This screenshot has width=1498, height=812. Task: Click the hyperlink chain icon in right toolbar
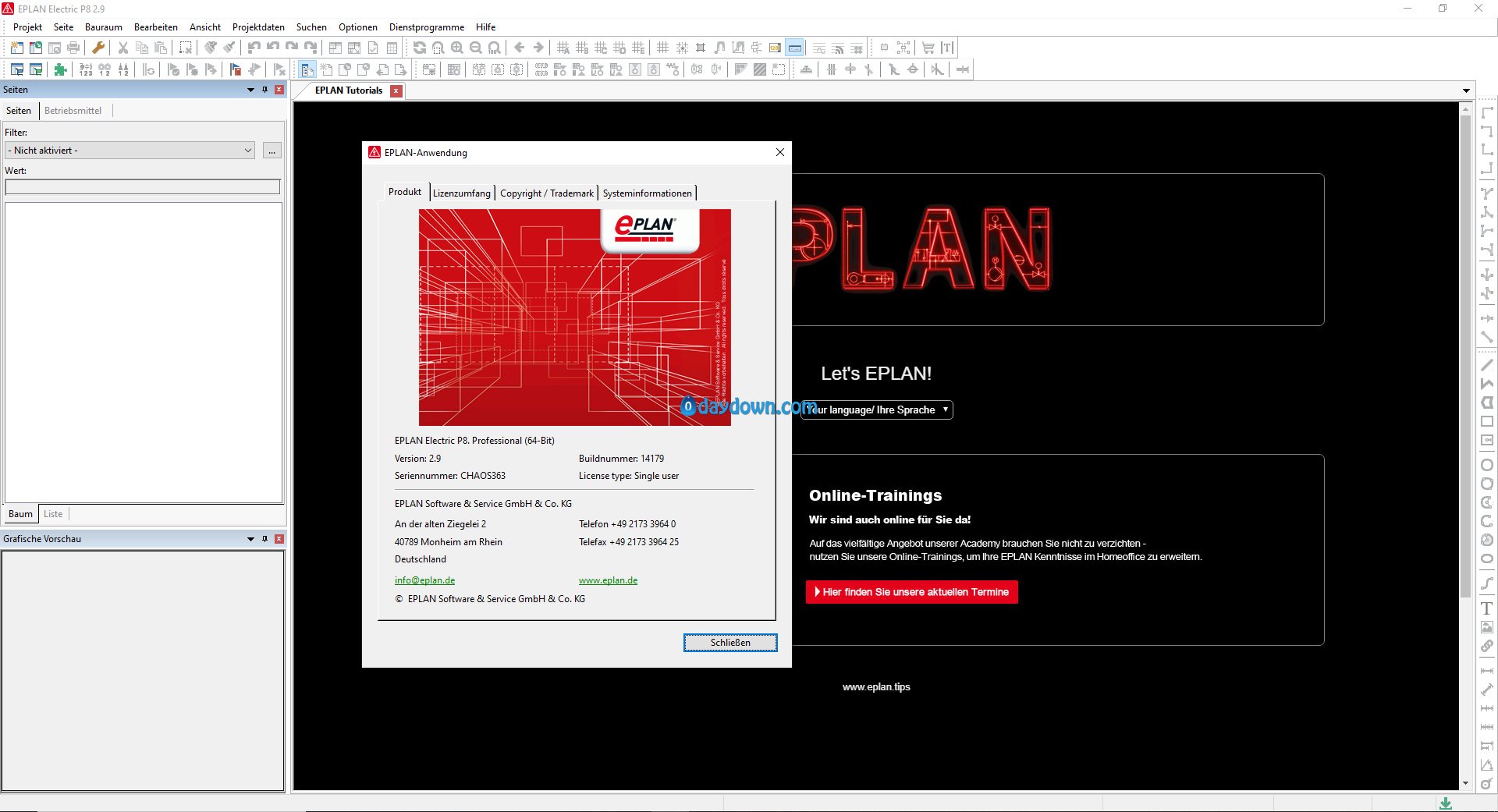pyautogui.click(x=1487, y=646)
